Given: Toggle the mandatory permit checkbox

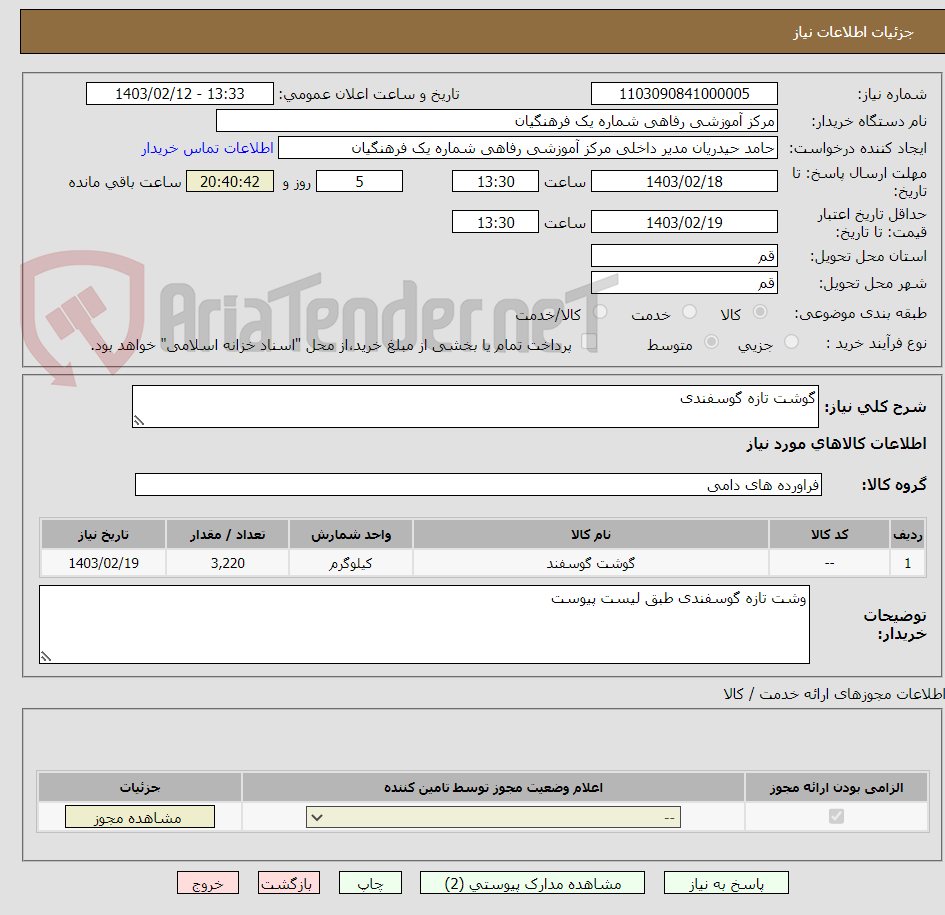Looking at the screenshot, I should coord(836,816).
